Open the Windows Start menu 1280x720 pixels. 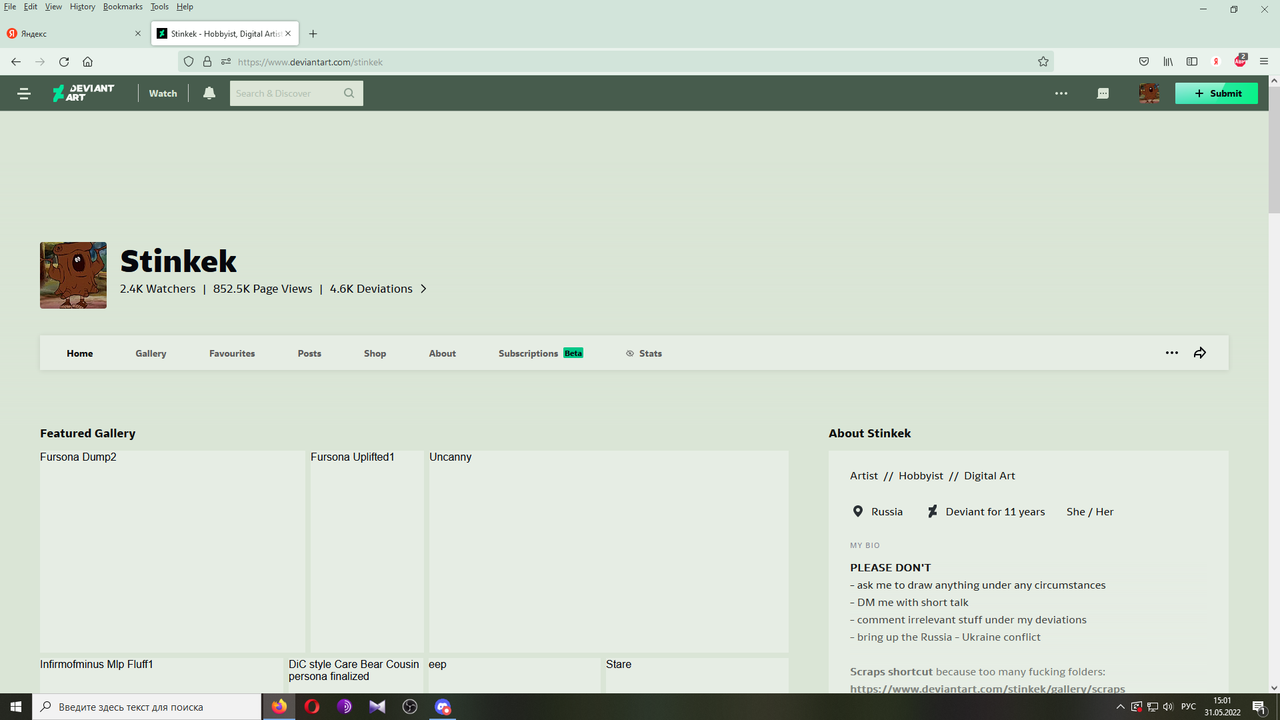(x=16, y=707)
